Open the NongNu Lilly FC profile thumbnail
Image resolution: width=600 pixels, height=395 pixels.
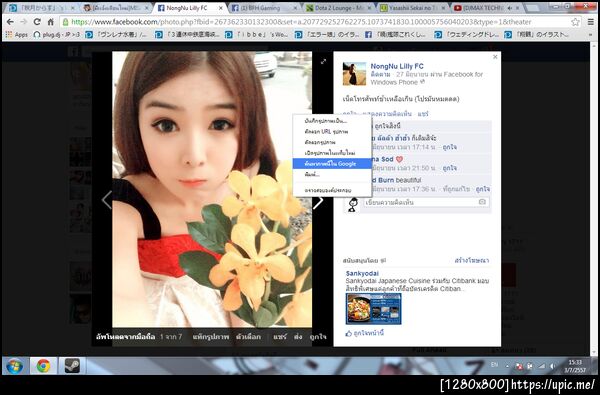[x=354, y=73]
